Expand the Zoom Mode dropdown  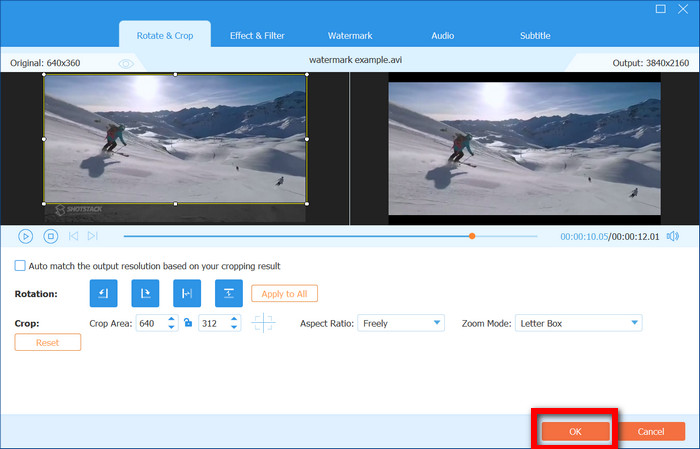coord(578,323)
